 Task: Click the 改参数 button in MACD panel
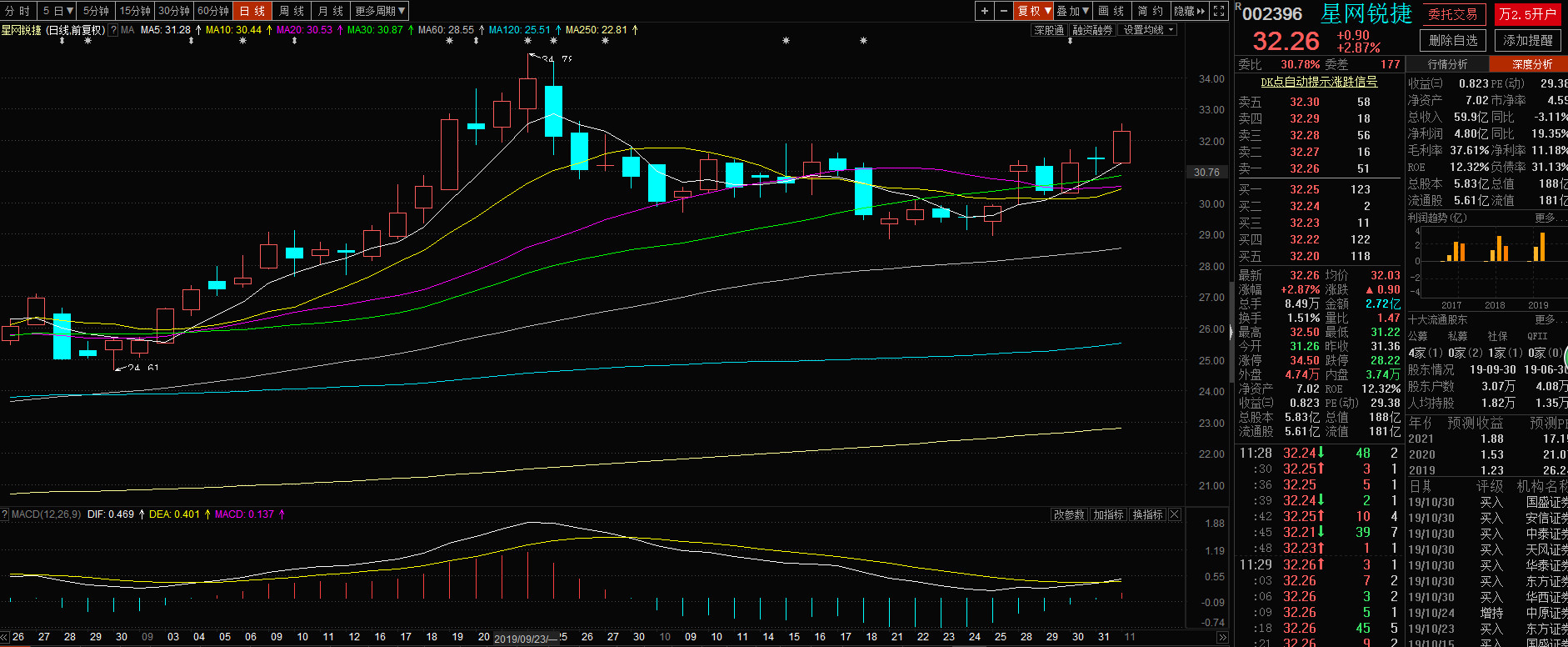(1069, 514)
